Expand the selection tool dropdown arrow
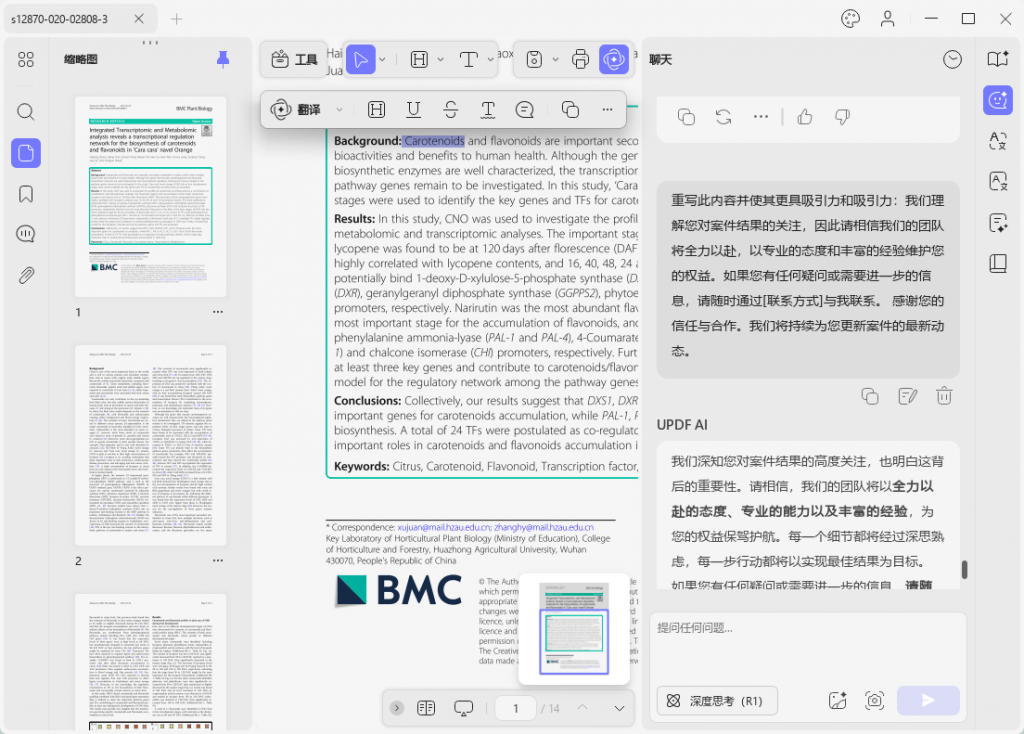The image size is (1024, 734). click(382, 59)
